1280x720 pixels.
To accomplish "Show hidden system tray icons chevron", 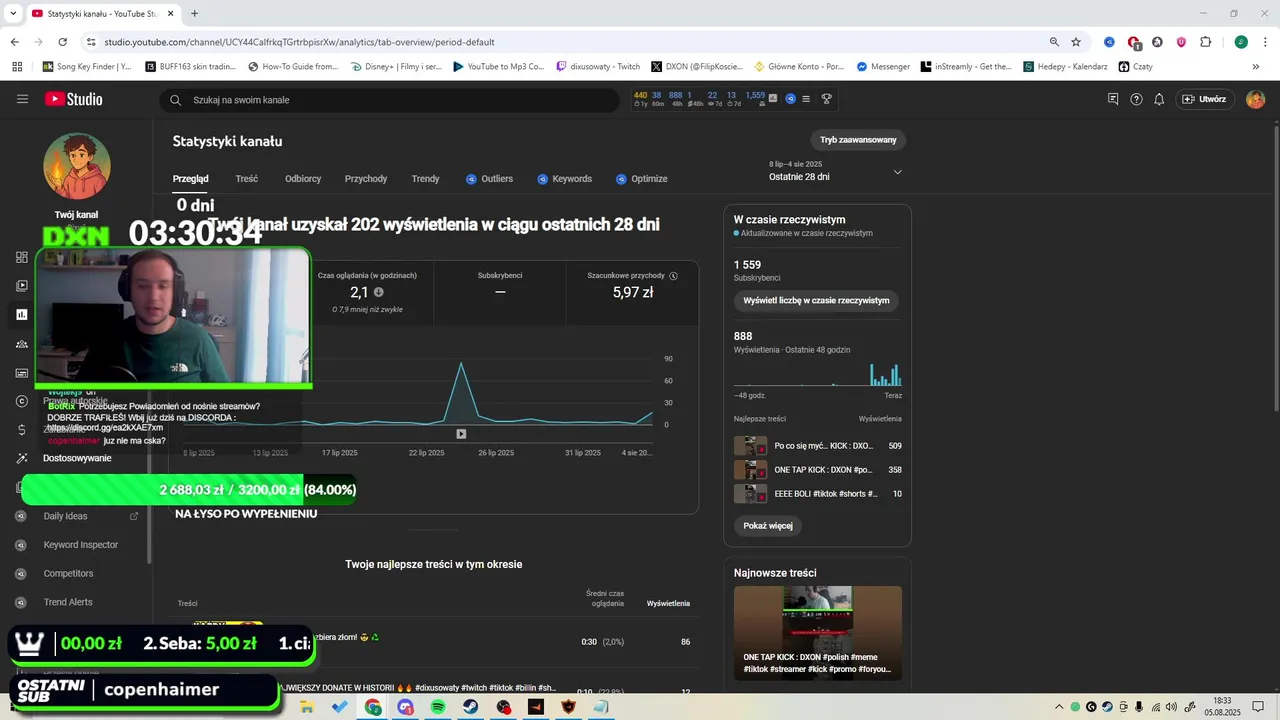I will pos(1059,707).
